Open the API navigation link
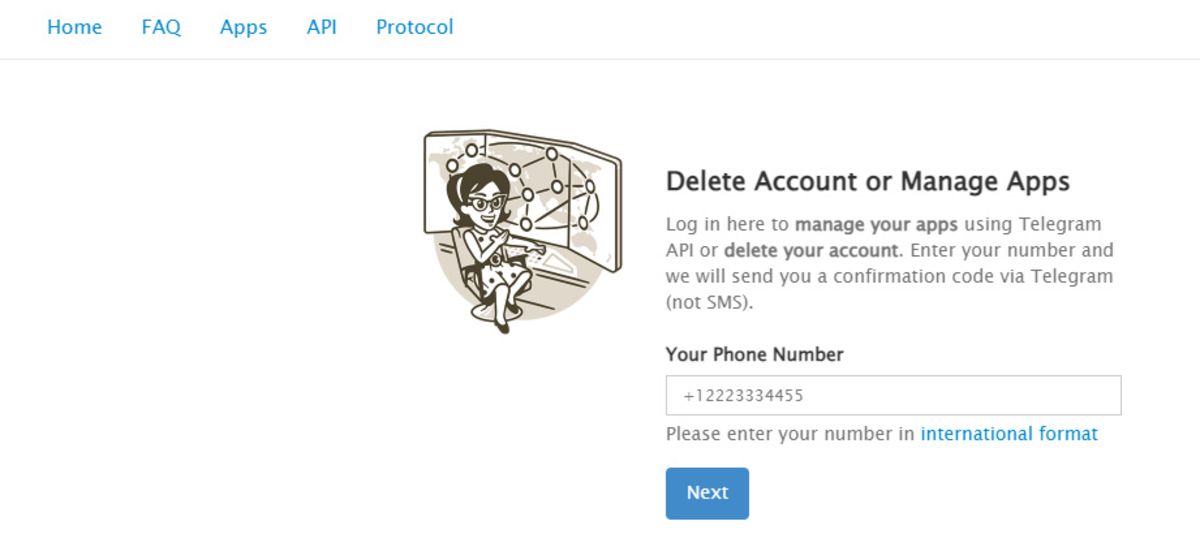1200x534 pixels. pos(321,28)
